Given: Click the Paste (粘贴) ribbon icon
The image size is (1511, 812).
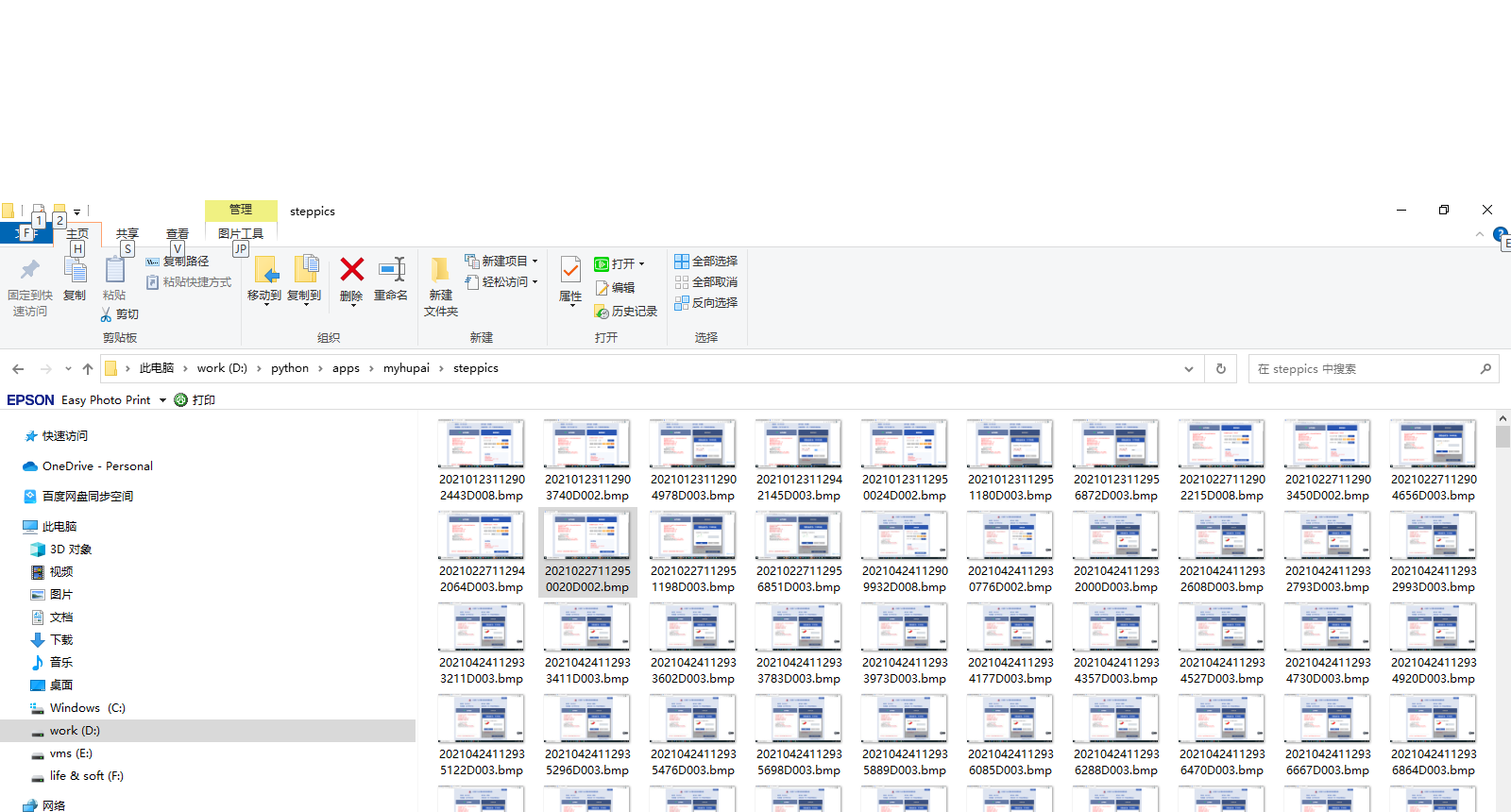Looking at the screenshot, I should coord(114,271).
